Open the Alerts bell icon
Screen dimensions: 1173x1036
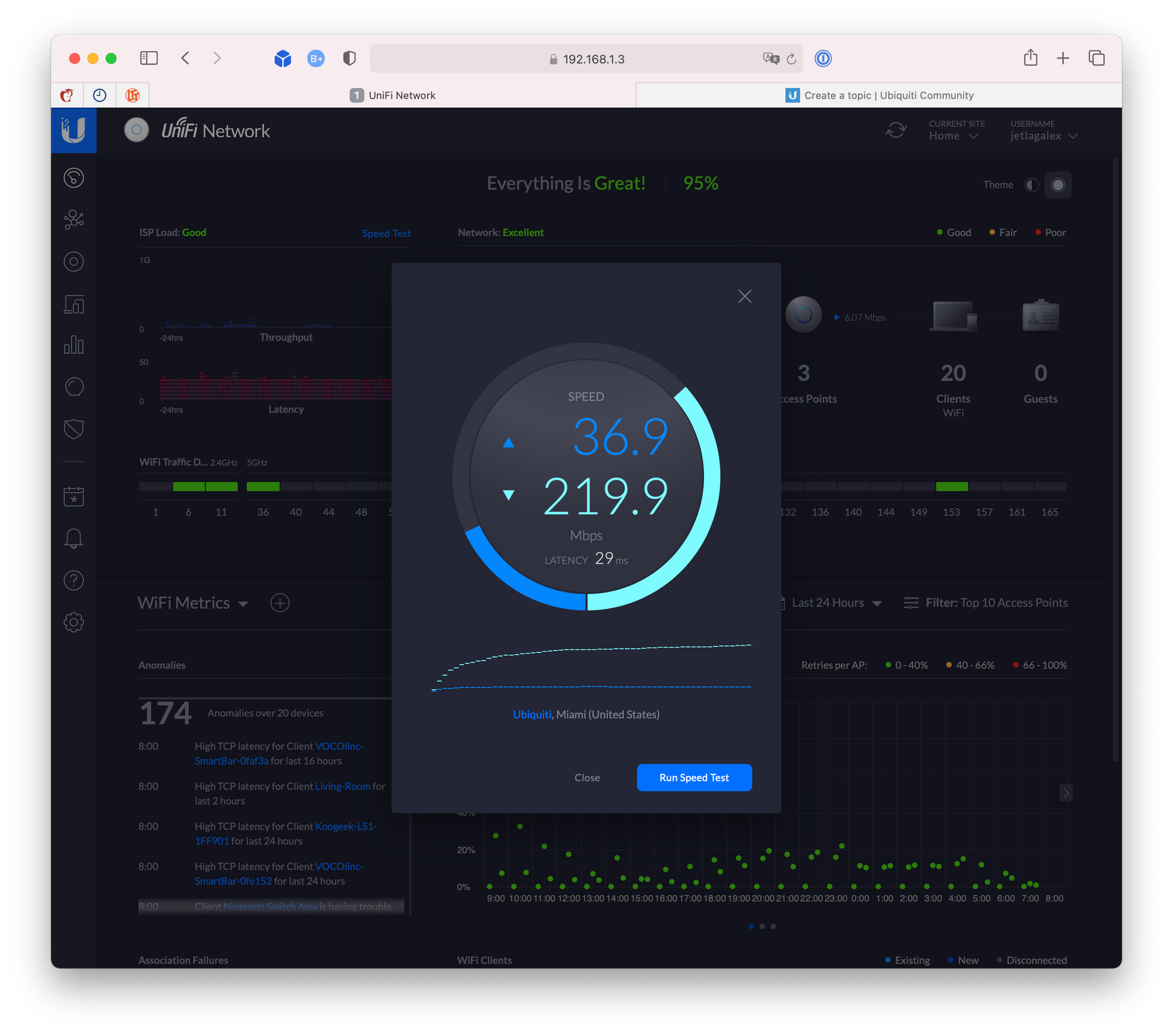point(74,539)
